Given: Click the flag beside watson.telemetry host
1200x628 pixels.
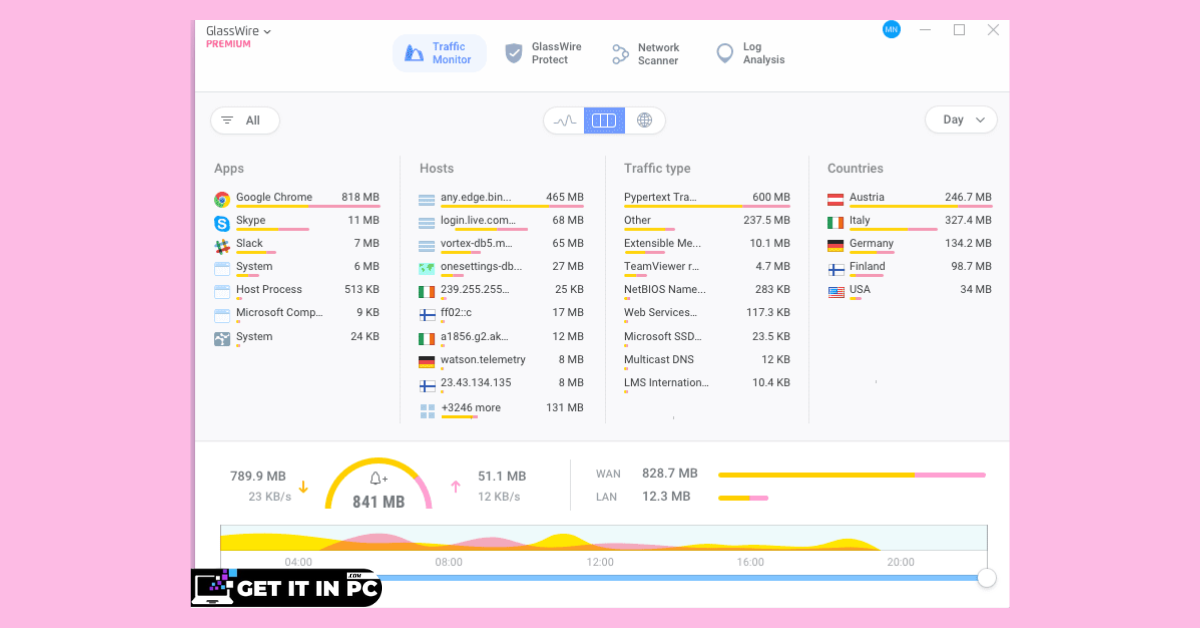Looking at the screenshot, I should (x=427, y=361).
